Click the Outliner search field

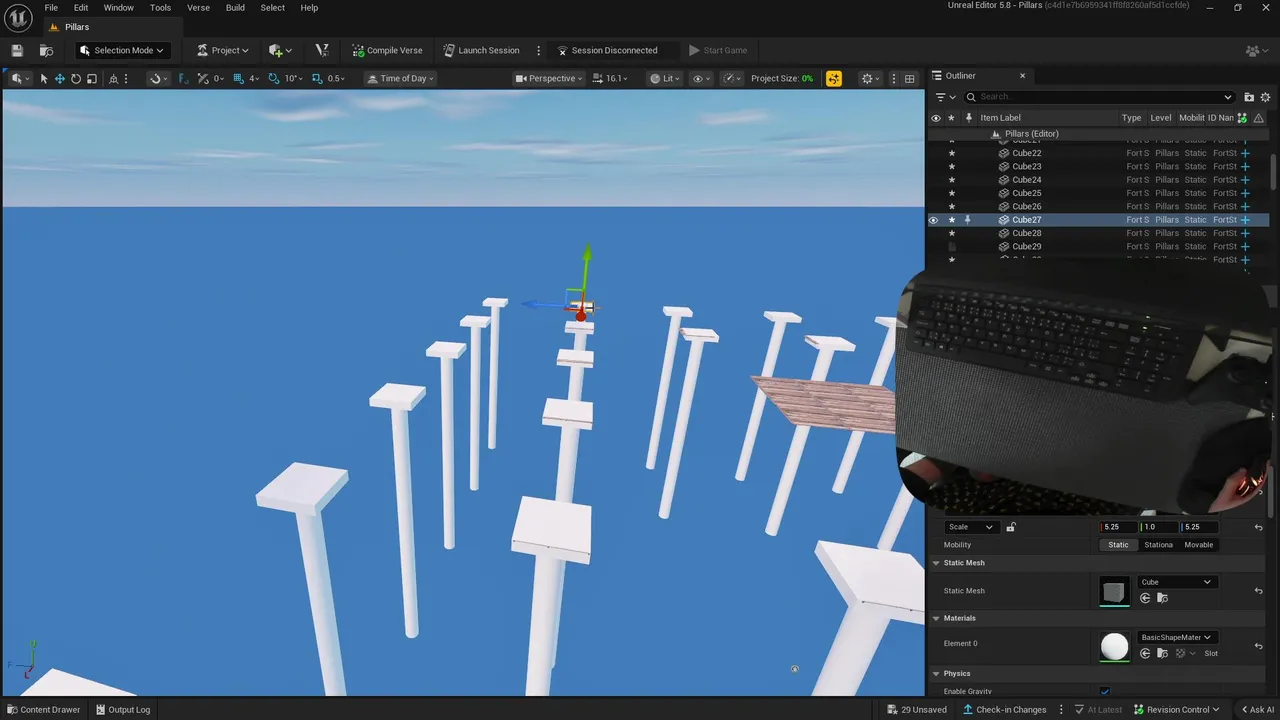[x=1100, y=97]
